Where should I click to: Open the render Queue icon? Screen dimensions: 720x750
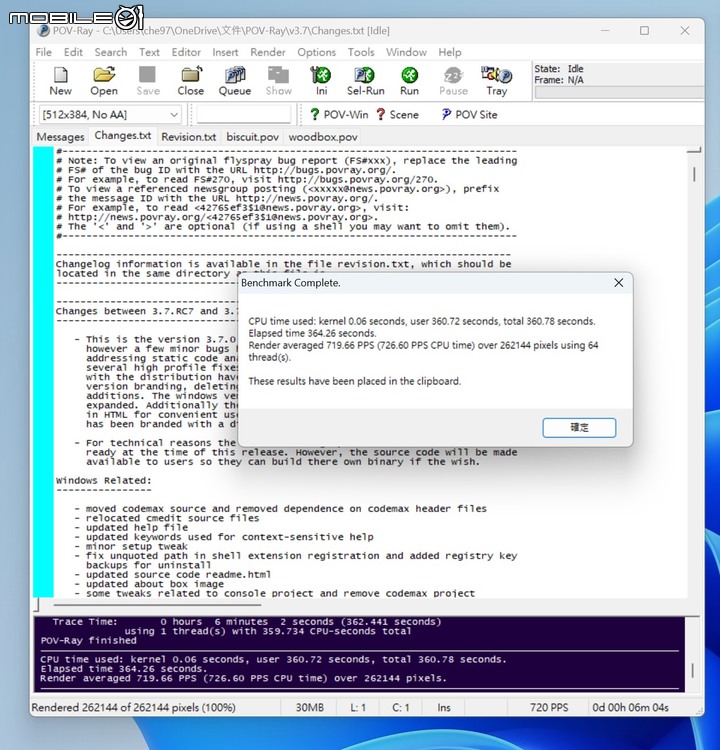click(x=235, y=81)
